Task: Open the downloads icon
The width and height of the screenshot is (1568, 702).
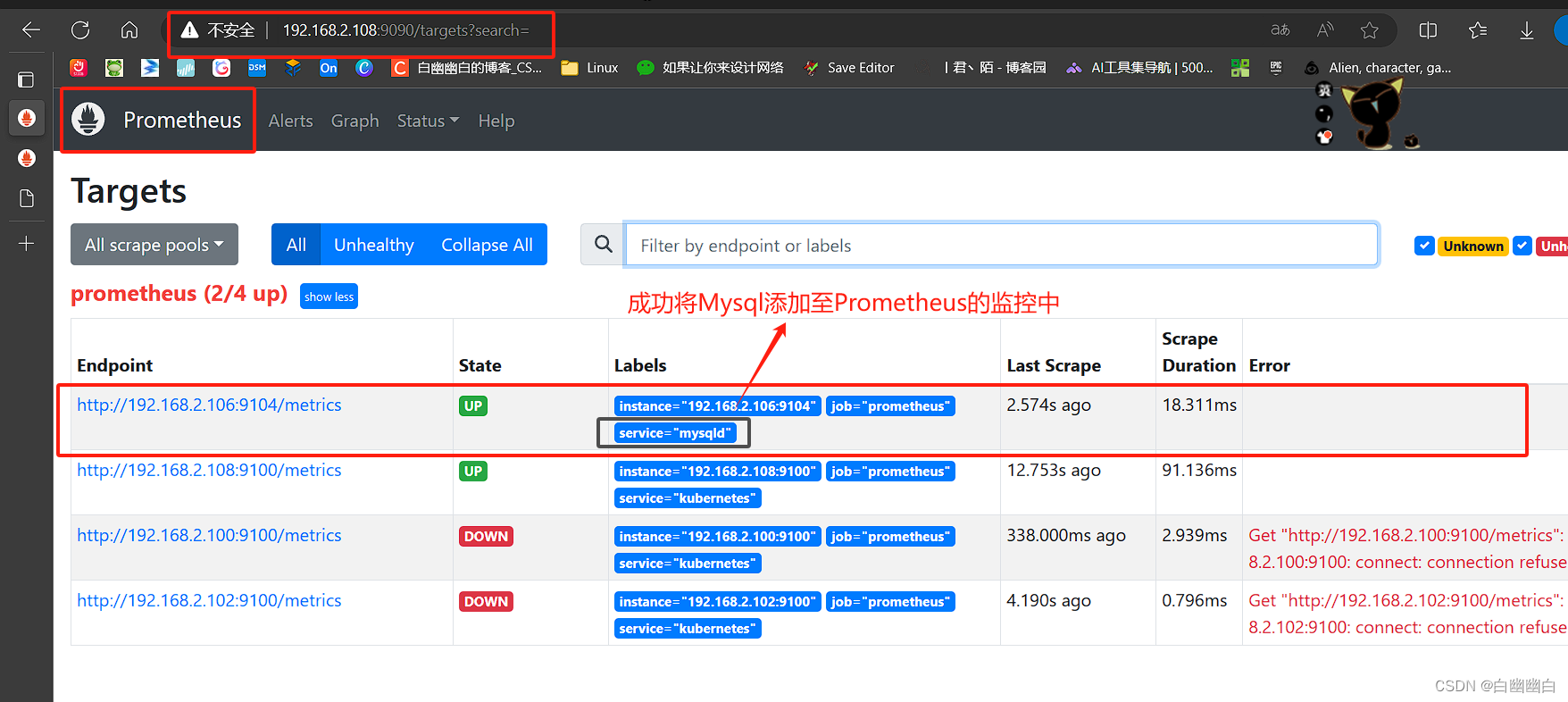Action: pos(1527,30)
